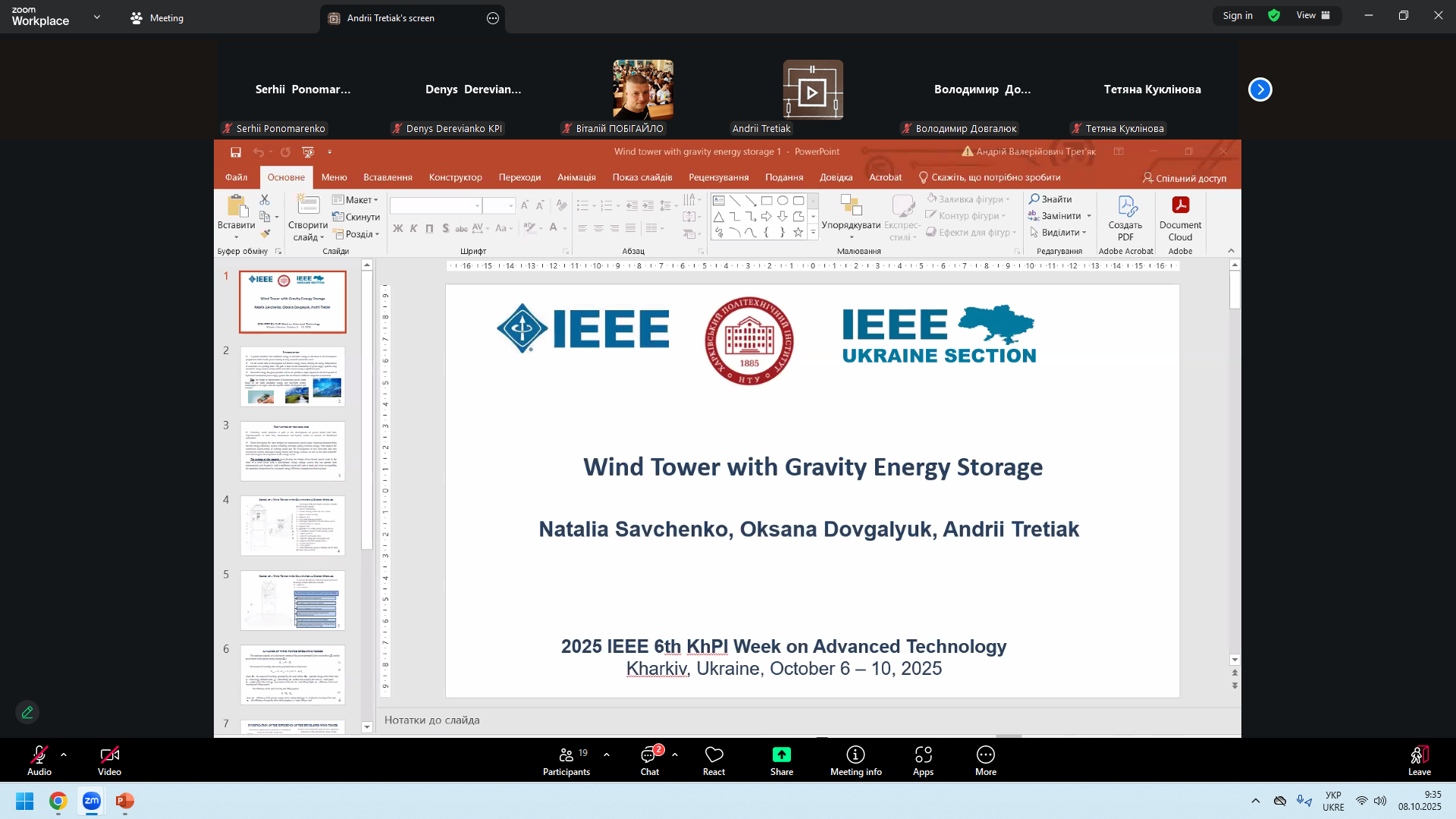Create a PDF via Створити PDF
1456x819 pixels.
[x=1125, y=219]
